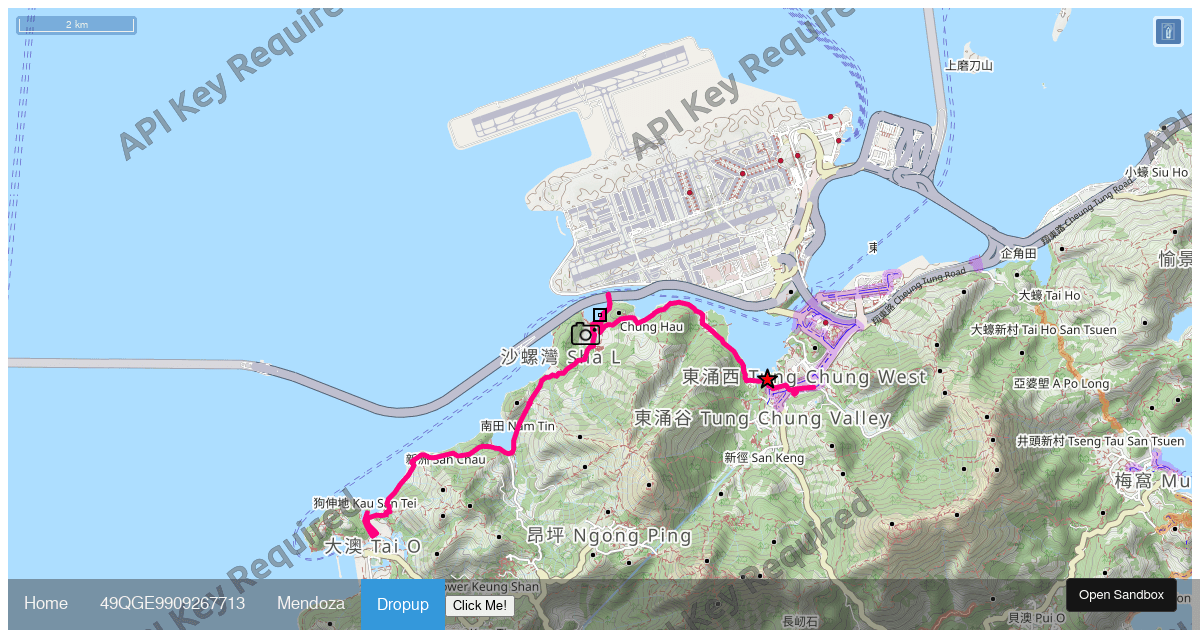Viewport: 1200px width, 630px height.
Task: Click the red star marker at Tung Chung West
Action: [767, 379]
